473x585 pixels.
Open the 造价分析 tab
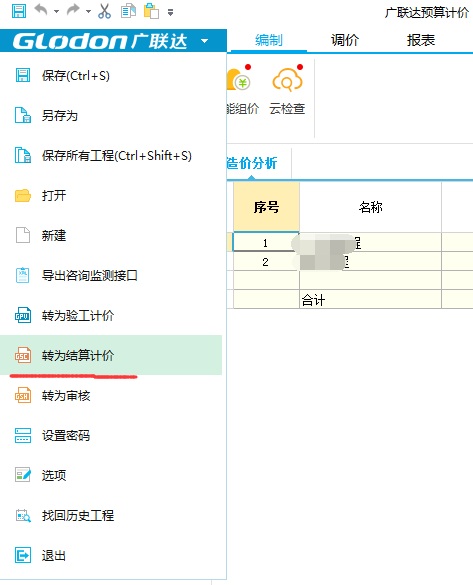pos(252,163)
